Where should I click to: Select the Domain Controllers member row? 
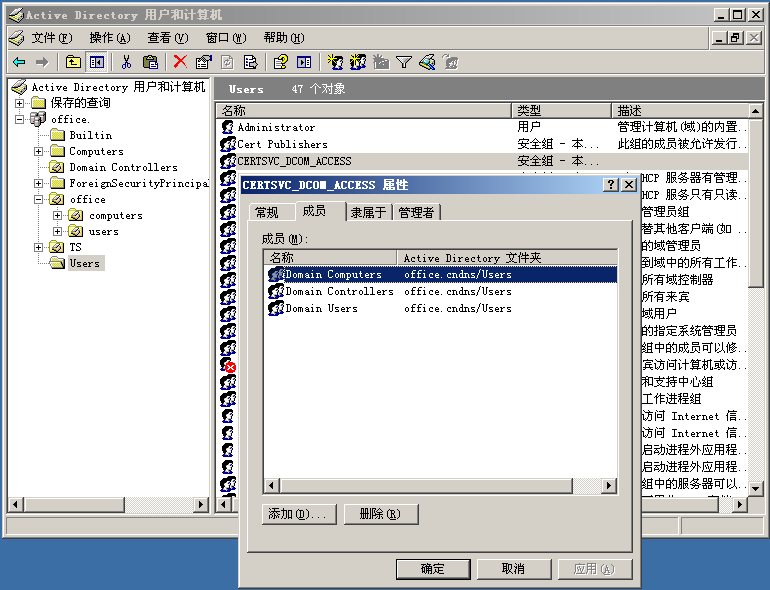[339, 292]
